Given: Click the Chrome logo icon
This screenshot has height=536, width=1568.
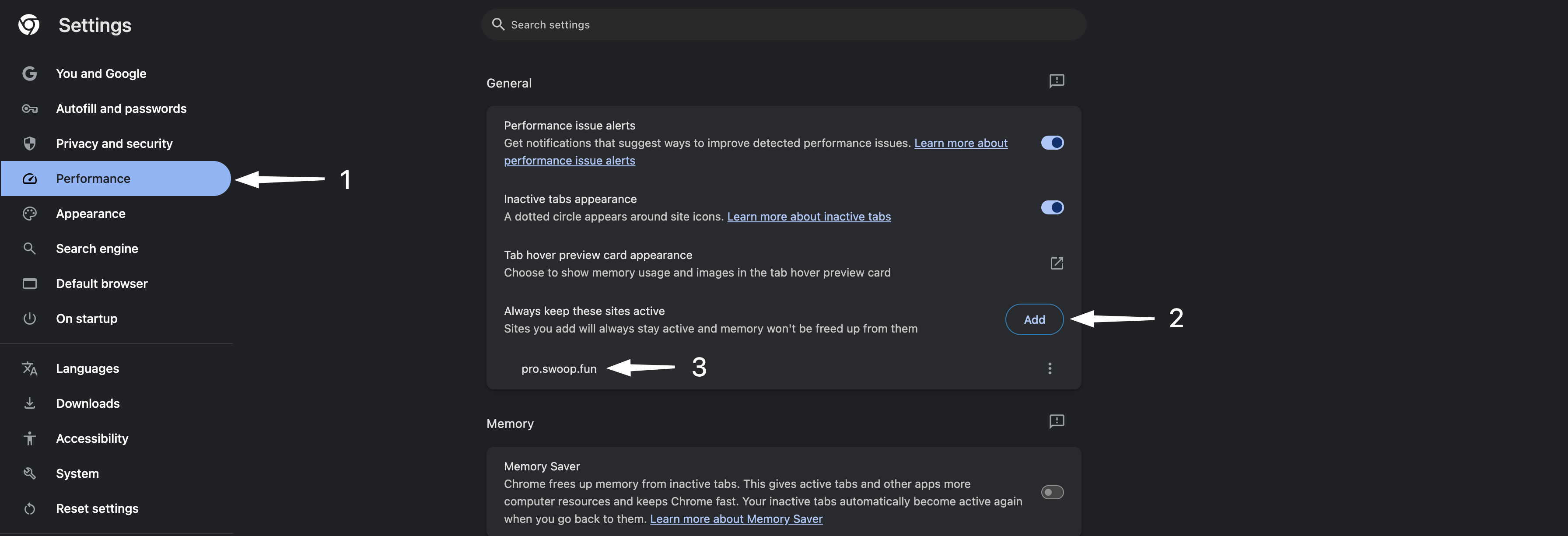Looking at the screenshot, I should pyautogui.click(x=28, y=25).
